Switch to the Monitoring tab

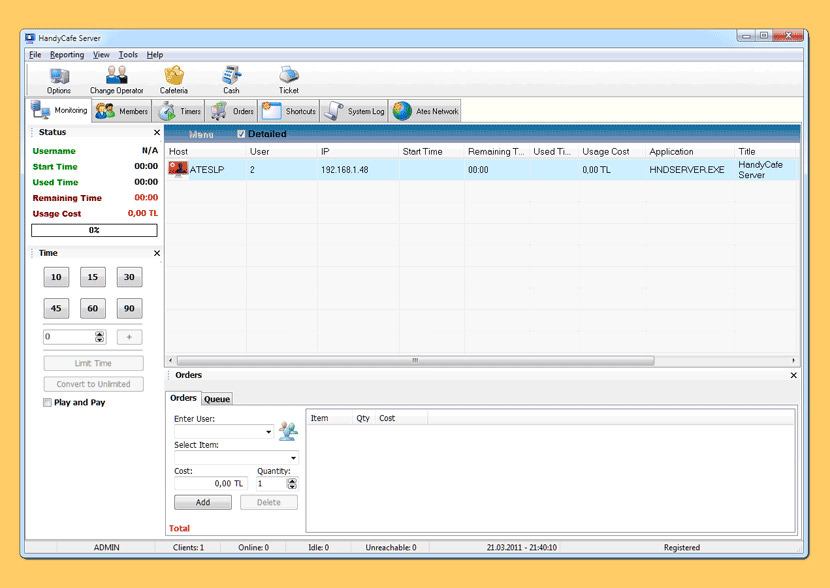point(59,110)
